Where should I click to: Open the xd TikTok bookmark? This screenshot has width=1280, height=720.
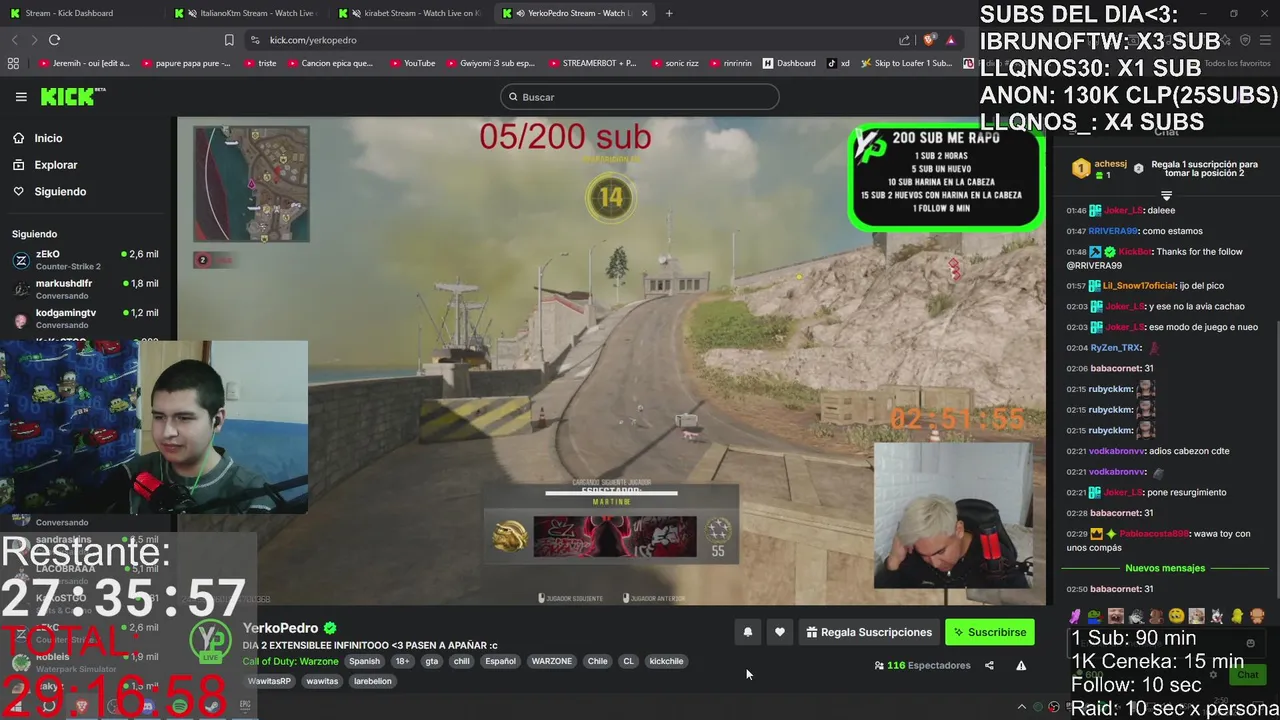click(x=838, y=63)
